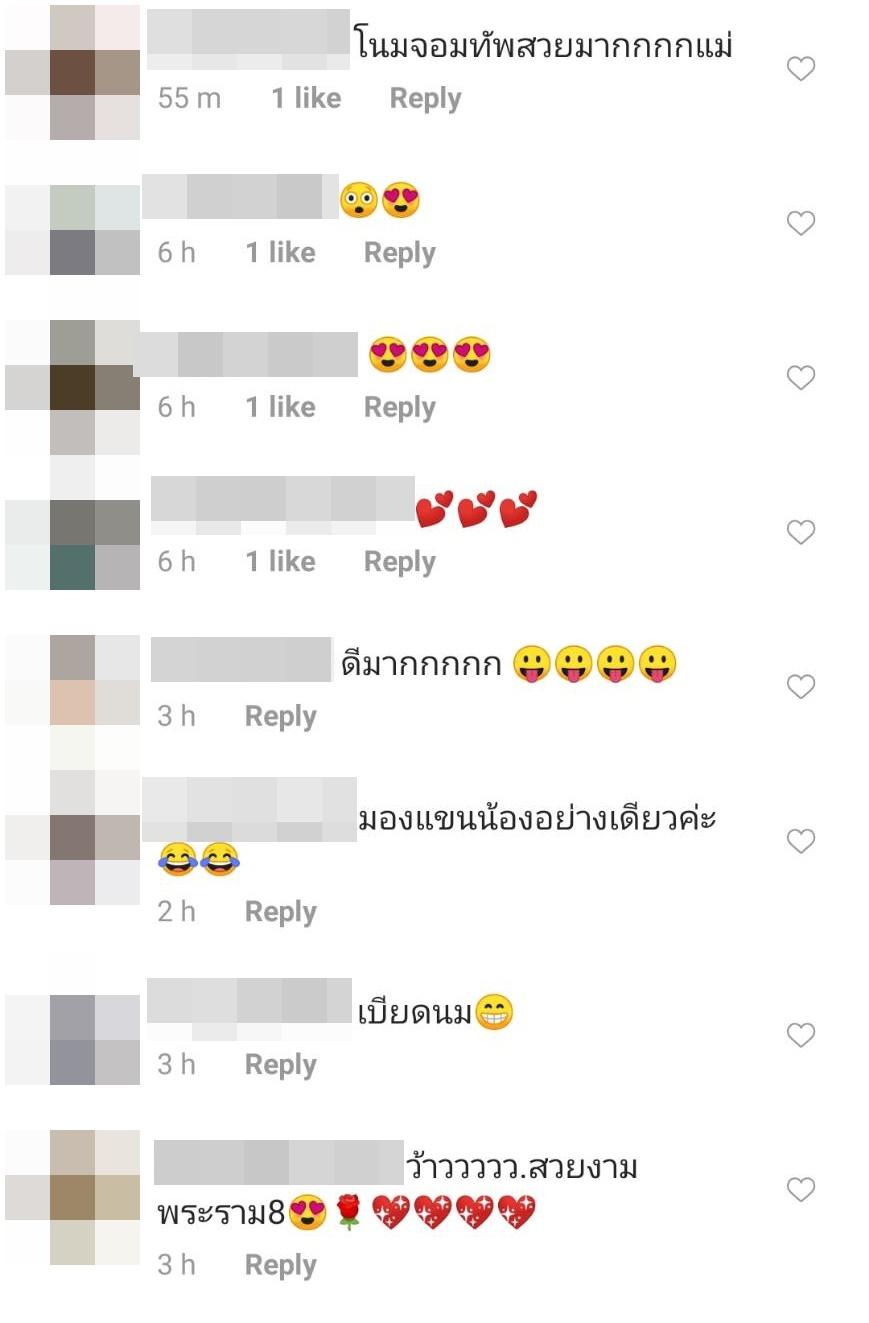Image resolution: width=869 pixels, height=1323 pixels.
Task: Open username of the ดีมากกกกกก commenter
Action: (241, 661)
